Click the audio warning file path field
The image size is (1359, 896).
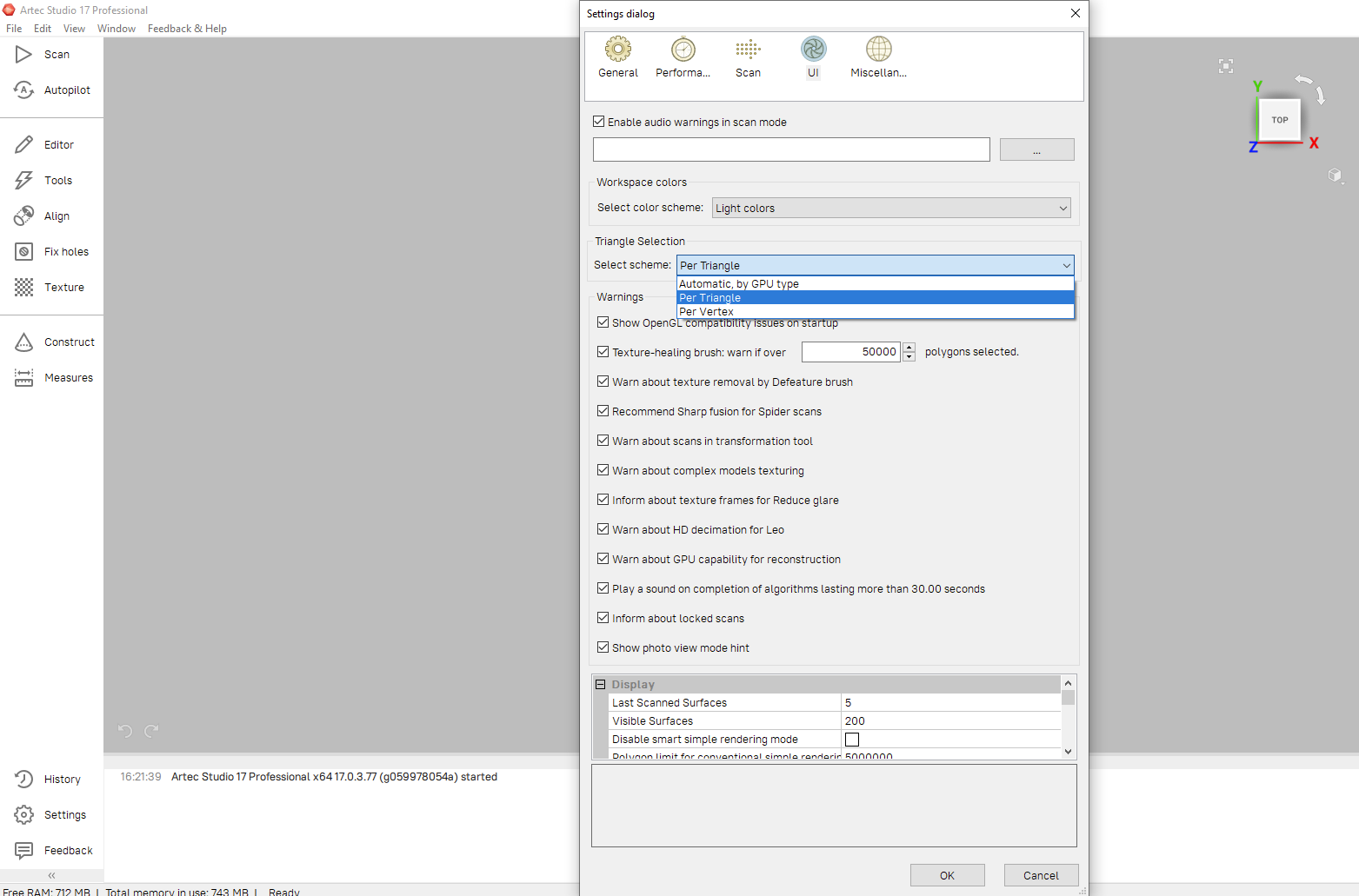point(791,149)
